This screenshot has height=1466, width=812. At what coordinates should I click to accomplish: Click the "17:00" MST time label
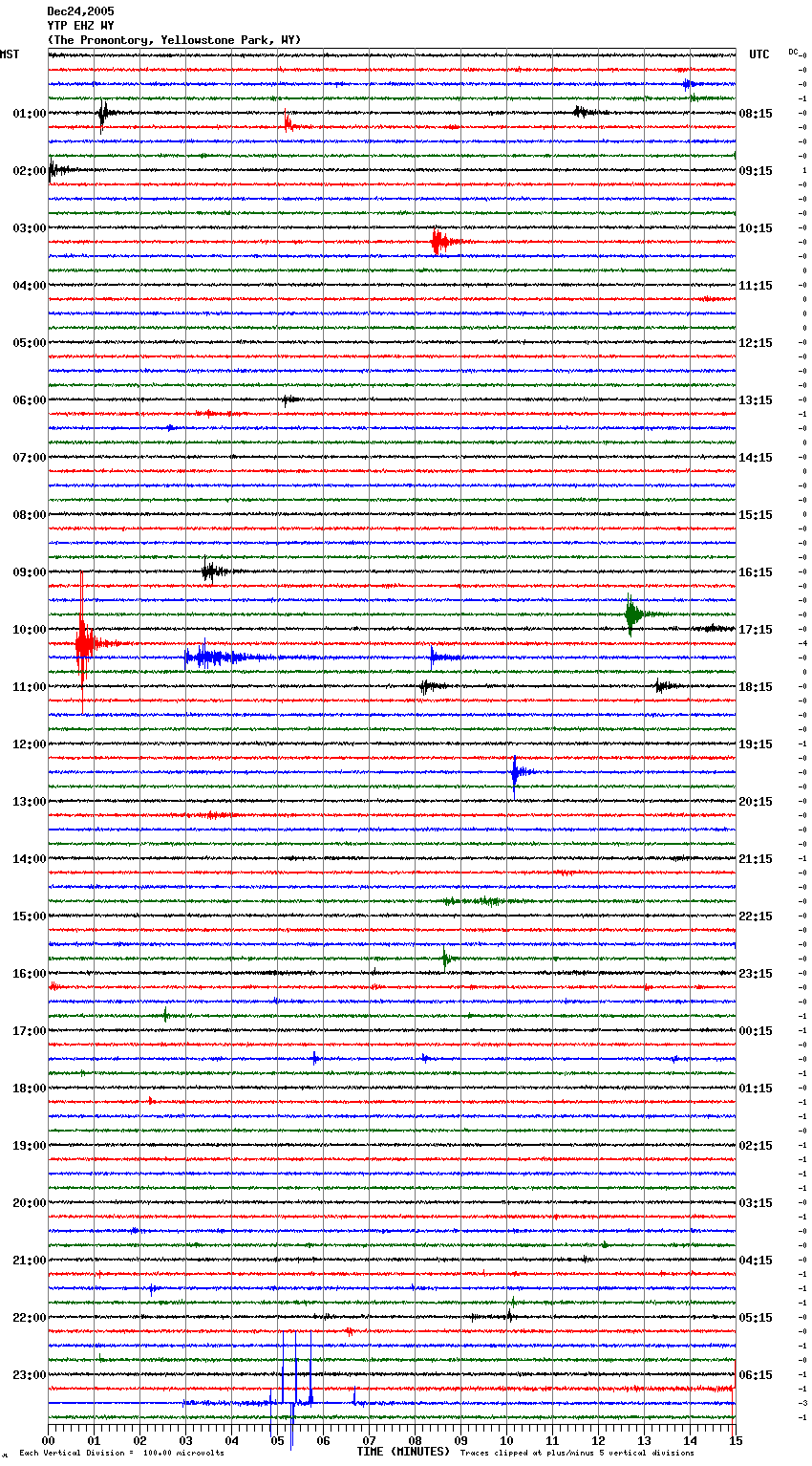pyautogui.click(x=29, y=1031)
